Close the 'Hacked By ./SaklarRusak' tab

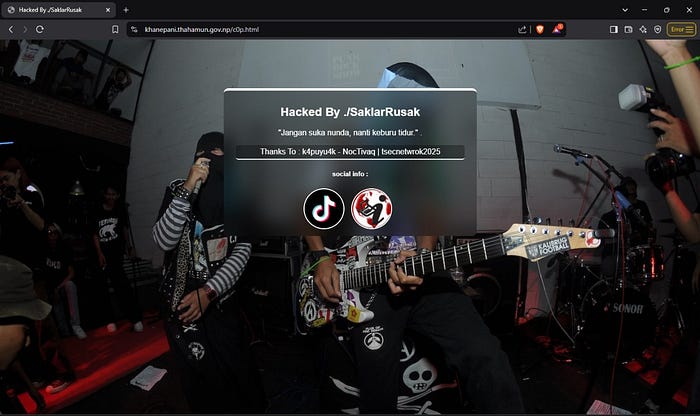(108, 10)
